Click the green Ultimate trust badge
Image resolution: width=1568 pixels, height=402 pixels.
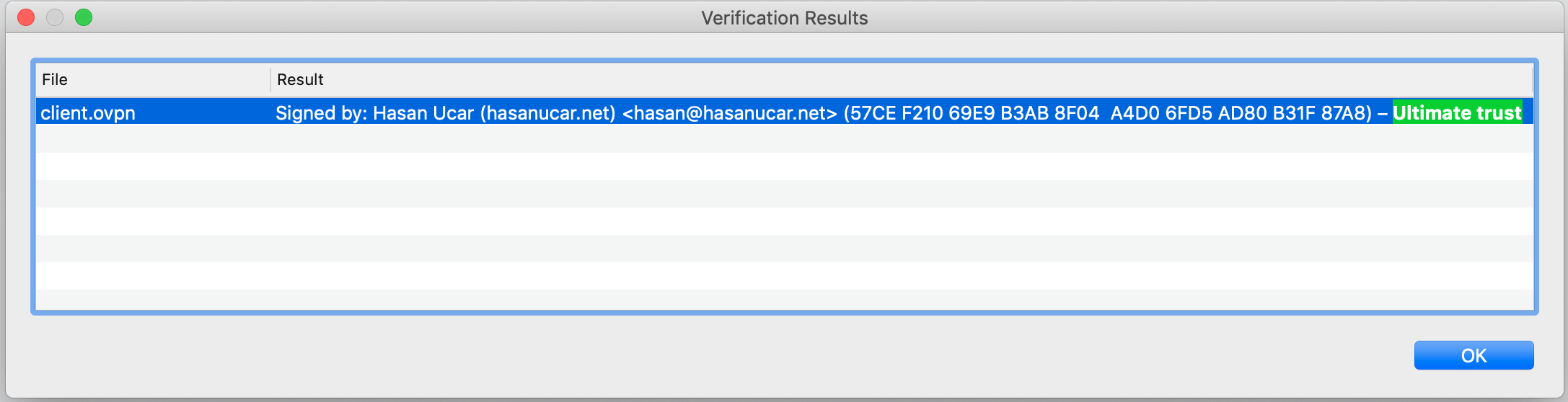(x=1457, y=113)
